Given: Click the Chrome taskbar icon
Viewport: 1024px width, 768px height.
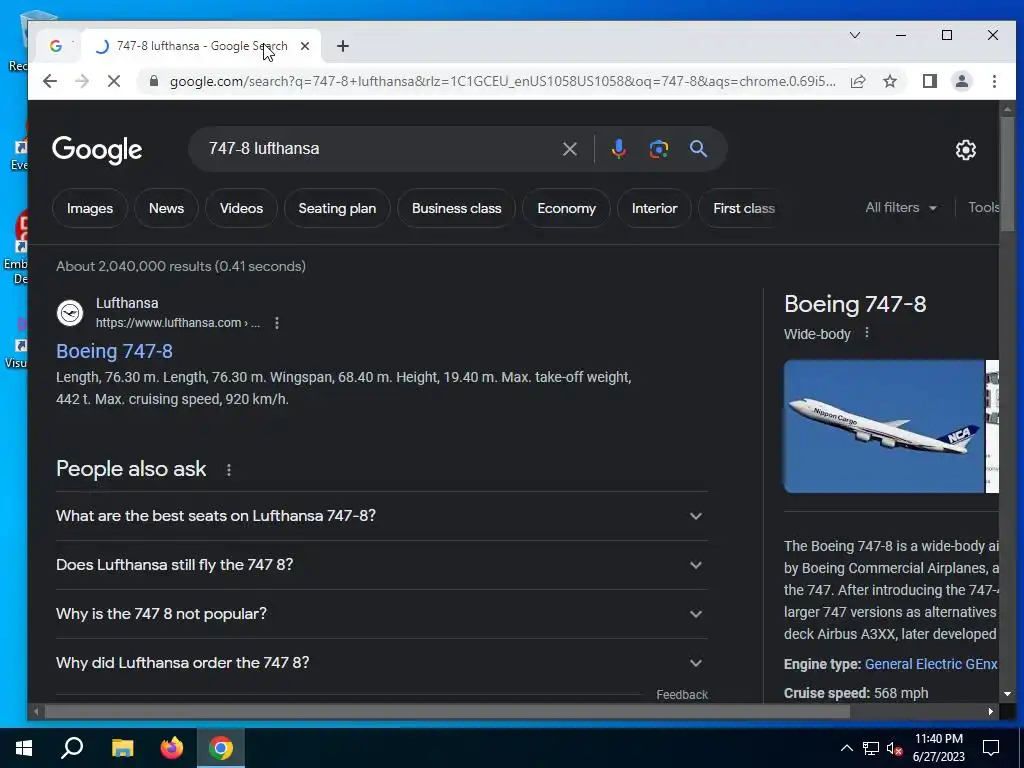Looking at the screenshot, I should (x=221, y=748).
